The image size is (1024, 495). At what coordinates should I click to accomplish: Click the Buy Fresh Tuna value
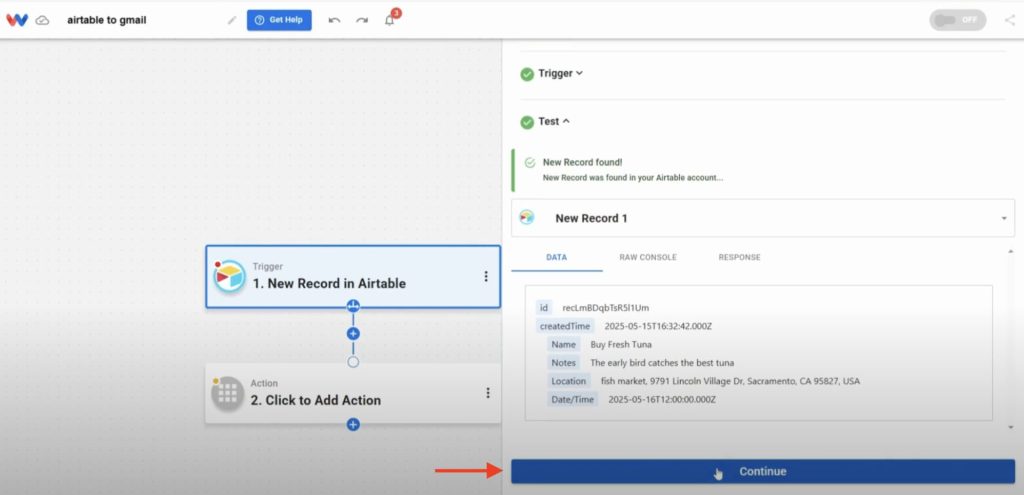(x=620, y=344)
